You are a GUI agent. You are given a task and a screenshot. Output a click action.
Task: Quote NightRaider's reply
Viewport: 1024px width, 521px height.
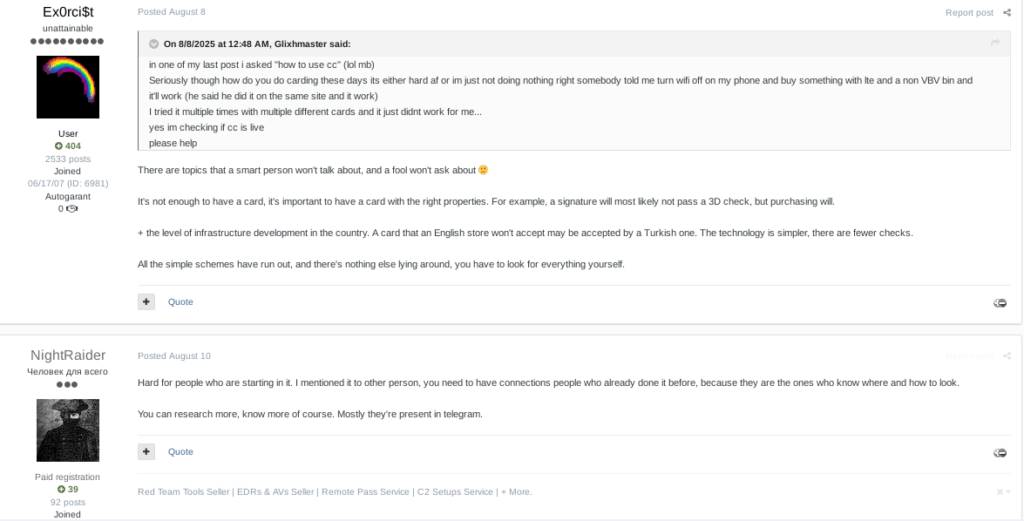(180, 452)
